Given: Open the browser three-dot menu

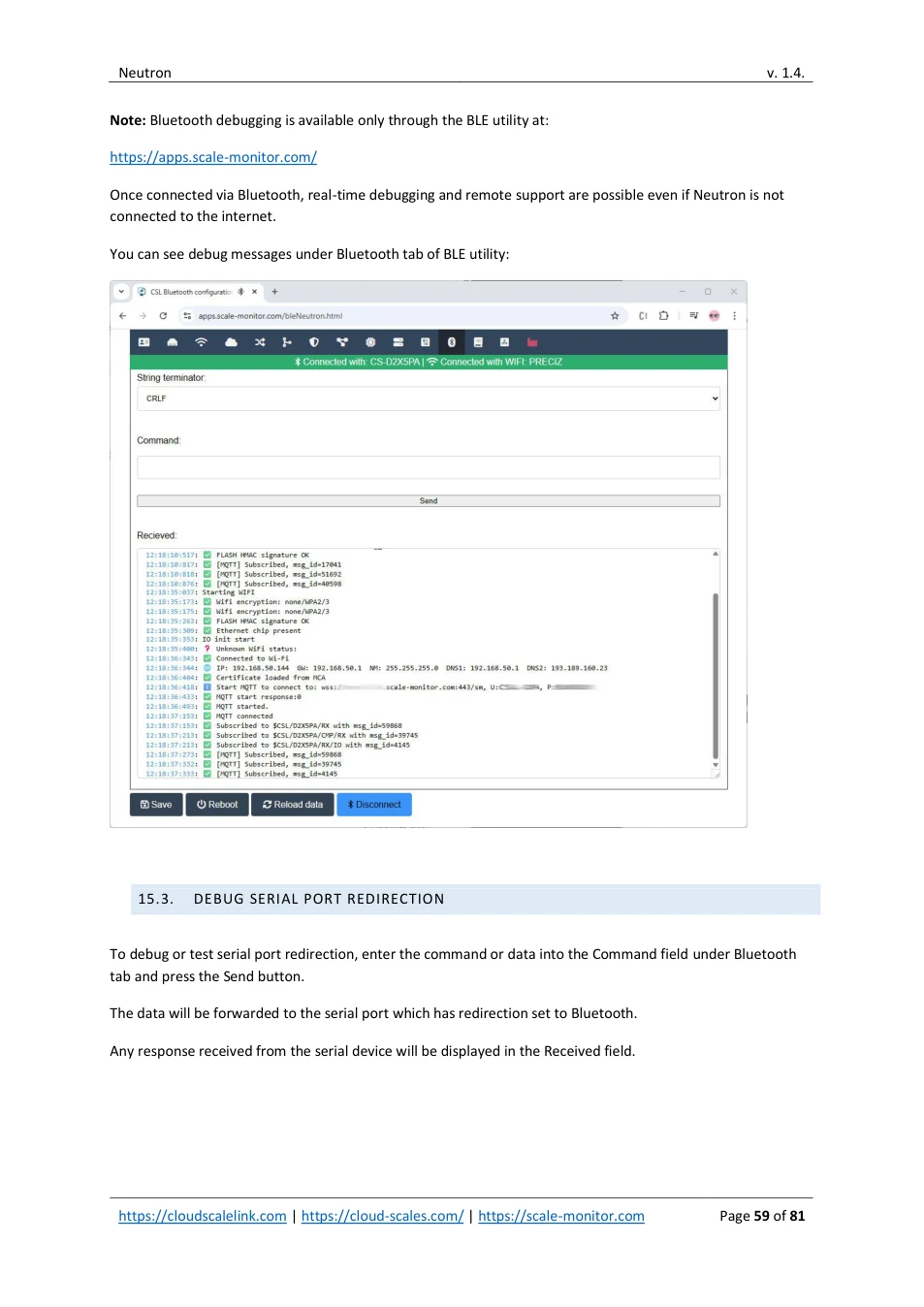Looking at the screenshot, I should coord(734,316).
